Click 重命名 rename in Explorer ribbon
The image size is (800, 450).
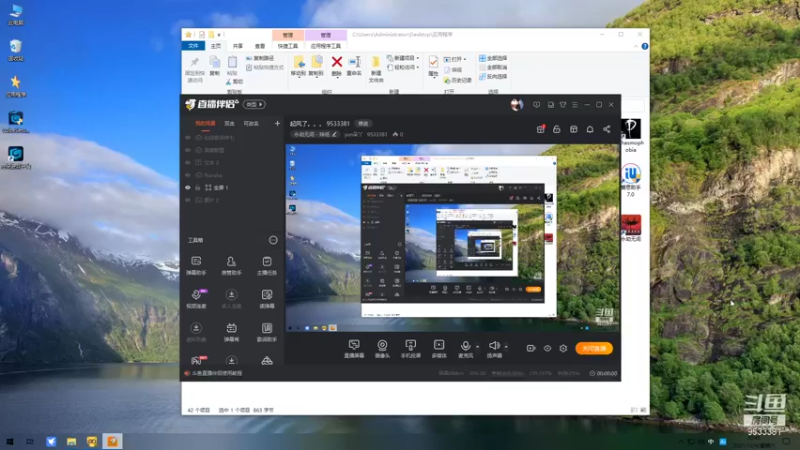pyautogui.click(x=354, y=66)
